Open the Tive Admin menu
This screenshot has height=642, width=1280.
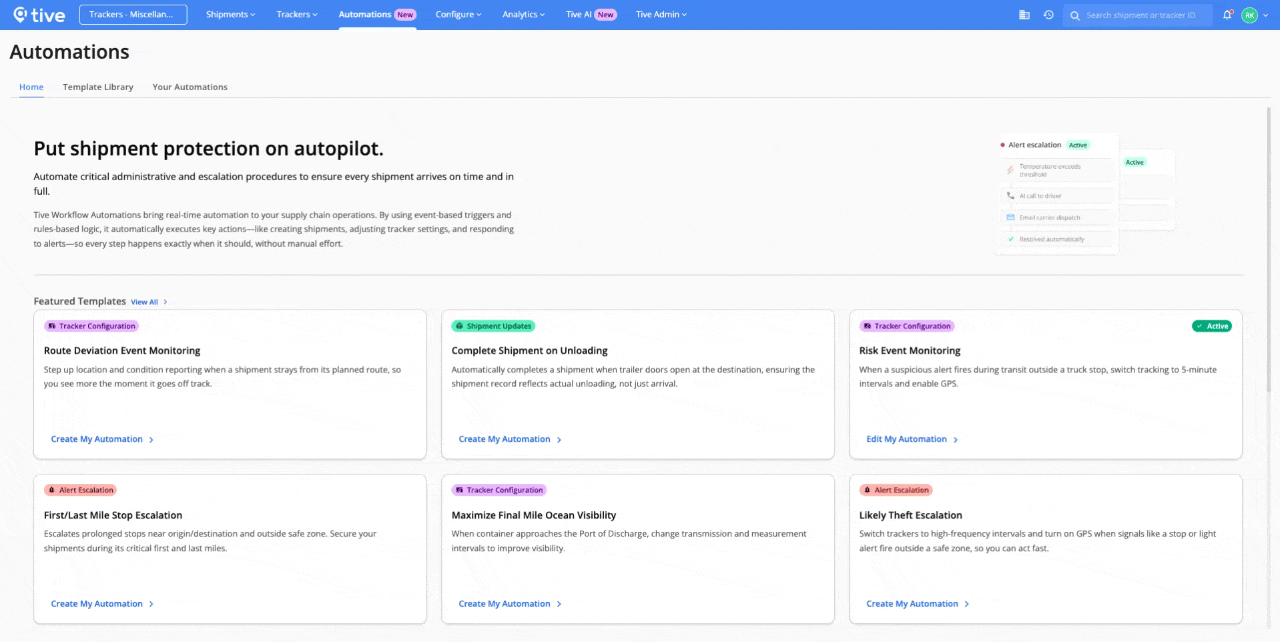(662, 14)
